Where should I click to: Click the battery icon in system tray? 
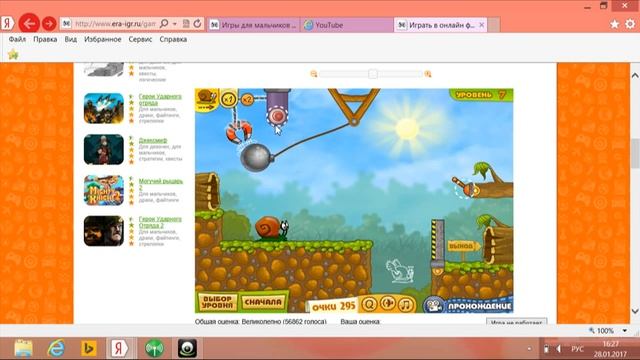(x=547, y=349)
